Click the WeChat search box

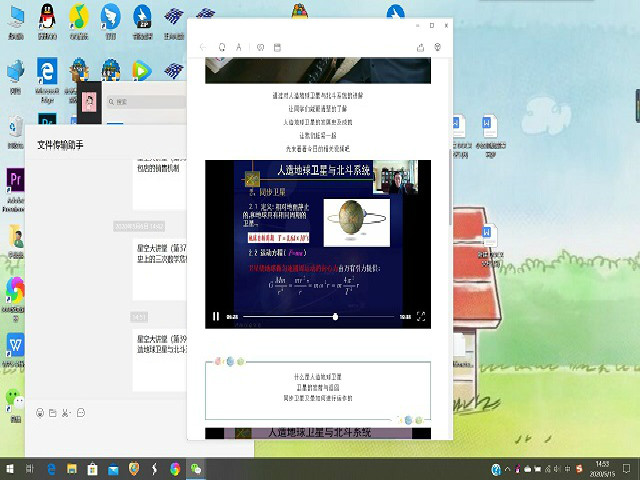pyautogui.click(x=146, y=102)
